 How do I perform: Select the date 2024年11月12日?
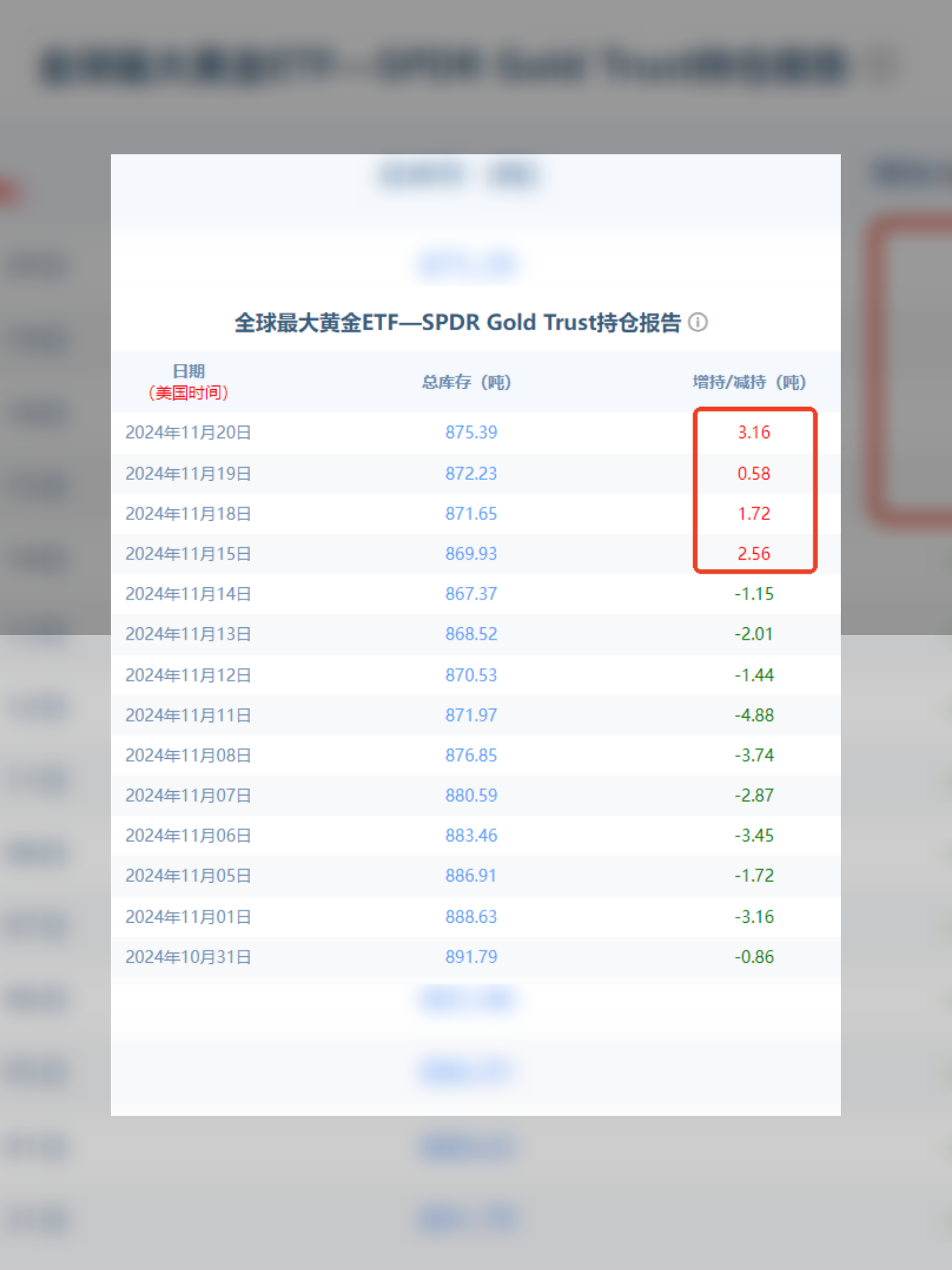188,675
